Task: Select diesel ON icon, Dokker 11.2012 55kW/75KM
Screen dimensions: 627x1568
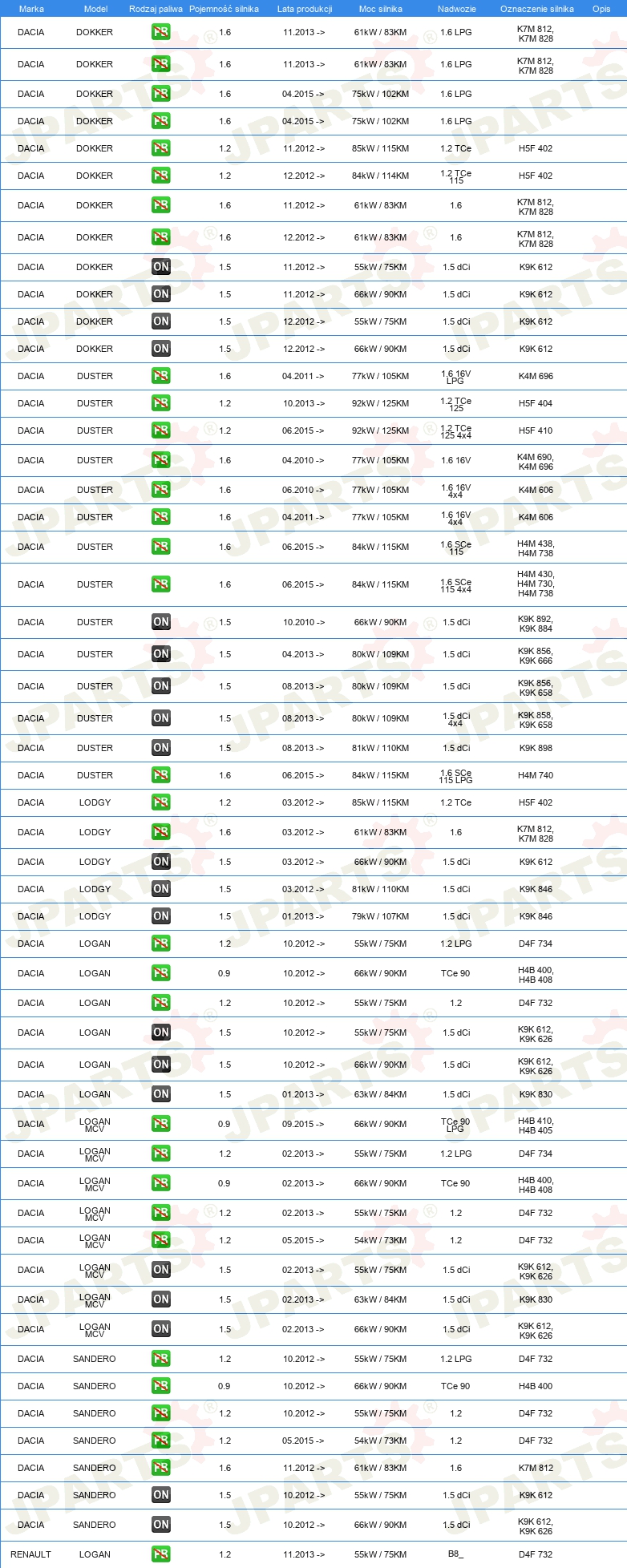Action: [161, 267]
